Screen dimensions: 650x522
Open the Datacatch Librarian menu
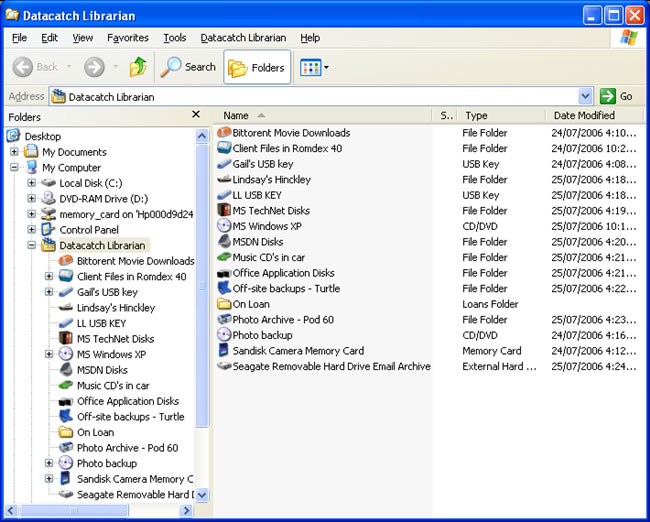[243, 38]
